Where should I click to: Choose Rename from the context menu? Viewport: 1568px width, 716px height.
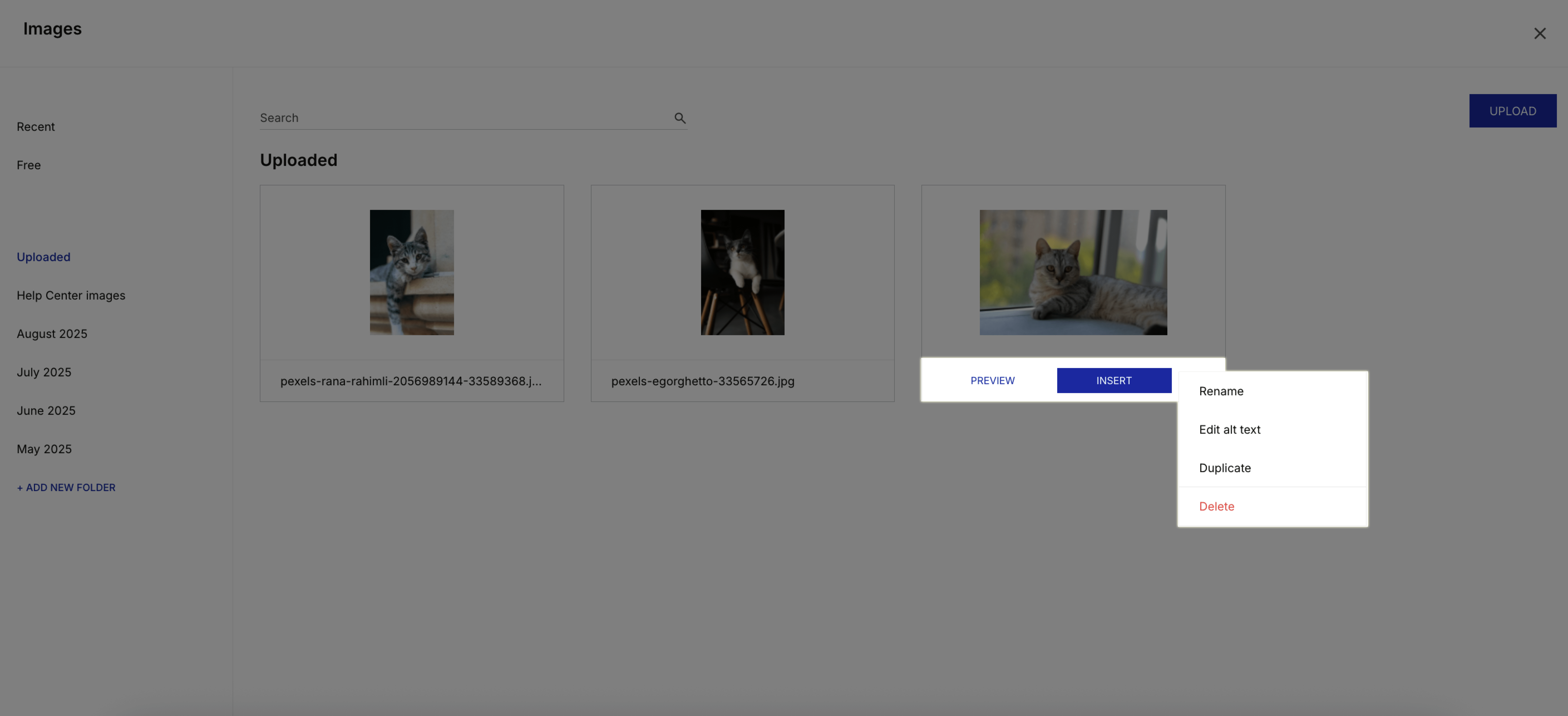tap(1221, 391)
